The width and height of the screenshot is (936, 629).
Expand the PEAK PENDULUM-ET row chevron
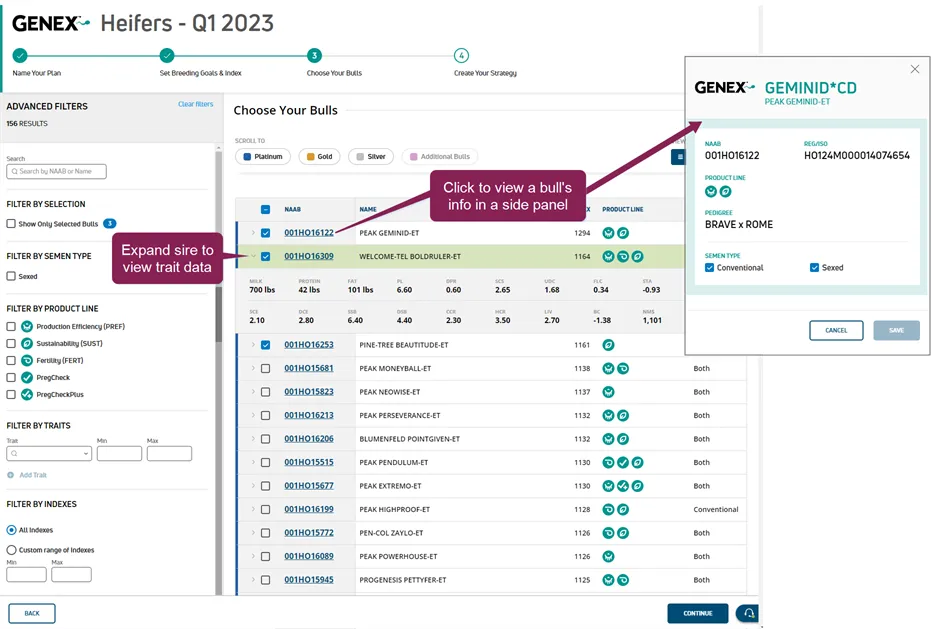253,462
